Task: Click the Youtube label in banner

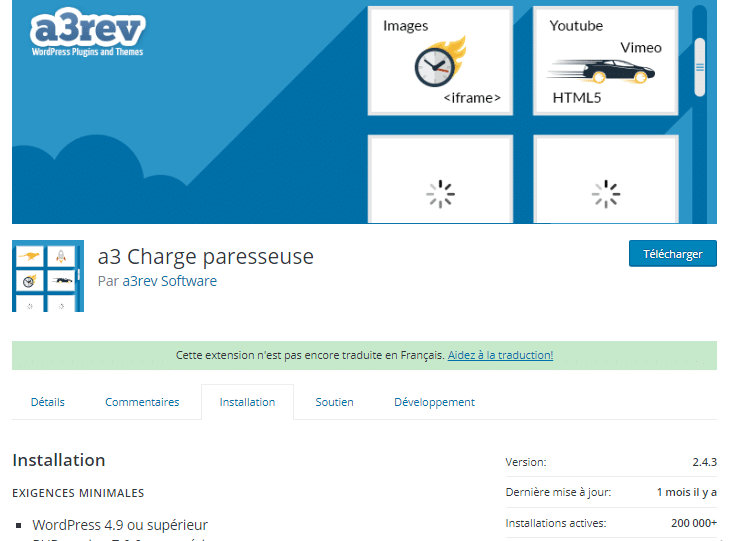Action: point(576,26)
